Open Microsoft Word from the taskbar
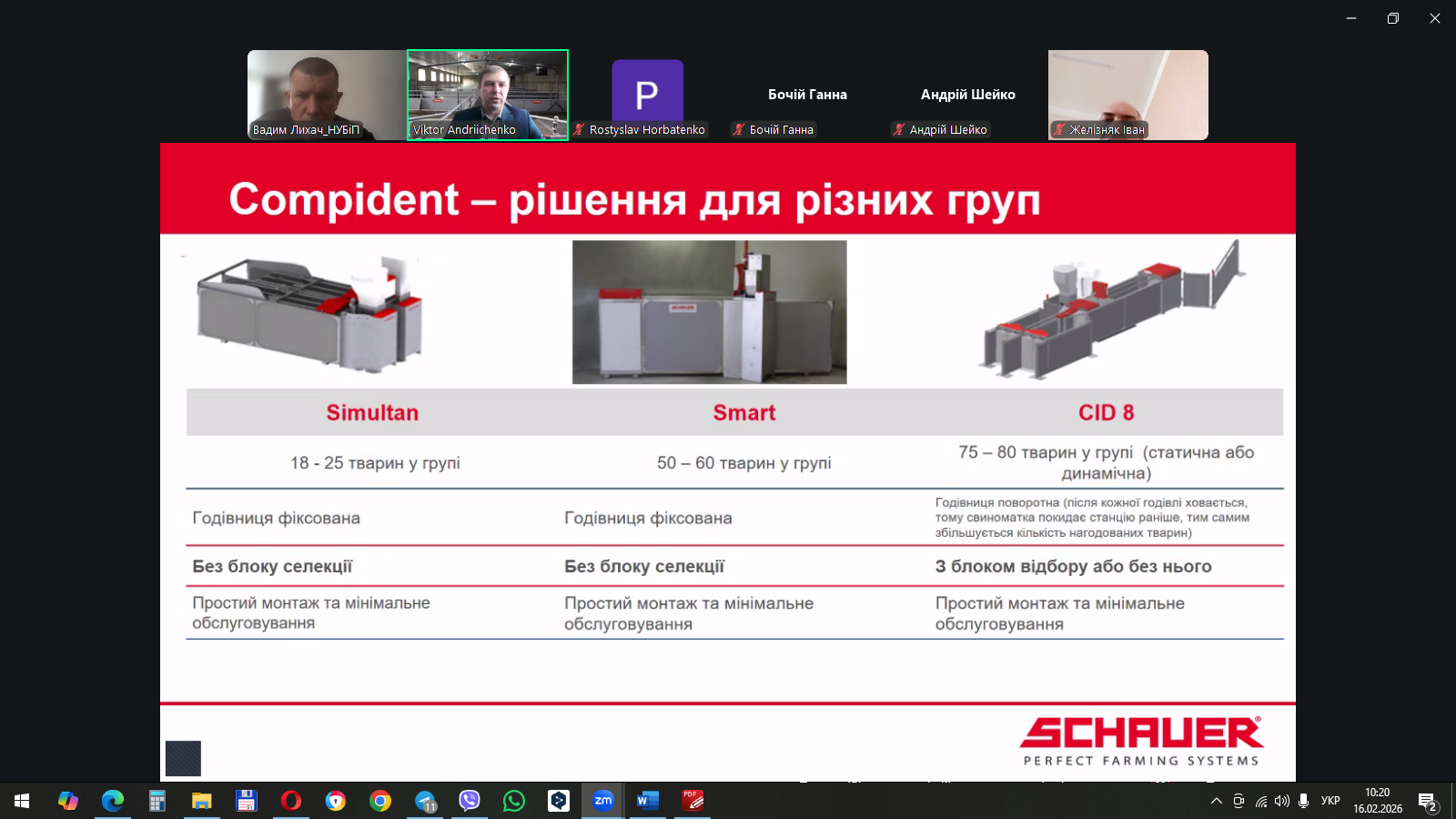The image size is (1456, 819). (648, 801)
